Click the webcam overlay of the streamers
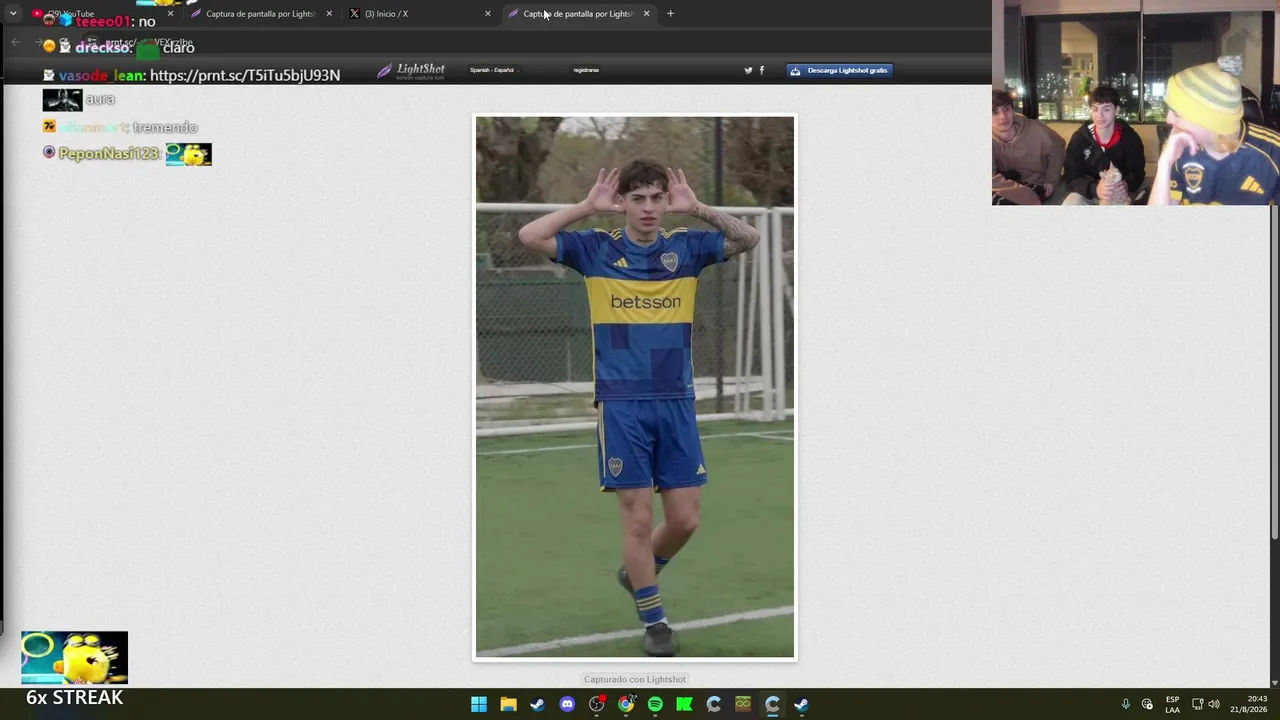The height and width of the screenshot is (720, 1280). pyautogui.click(x=1136, y=103)
